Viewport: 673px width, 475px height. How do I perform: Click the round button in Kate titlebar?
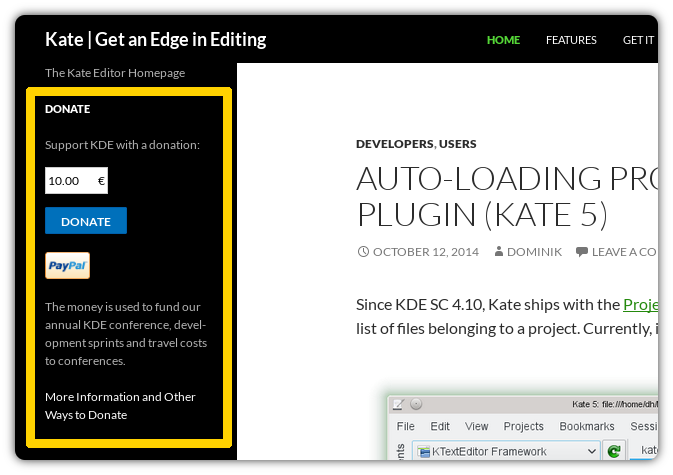pyautogui.click(x=416, y=404)
